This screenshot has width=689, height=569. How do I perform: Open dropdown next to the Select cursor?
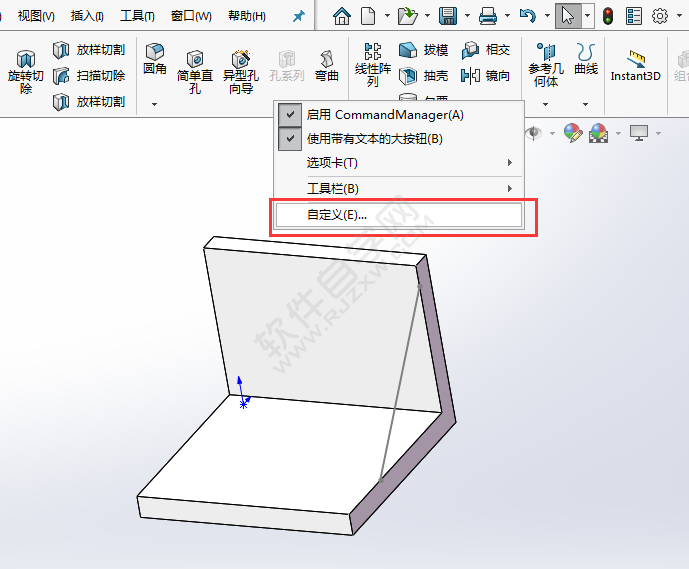pyautogui.click(x=587, y=16)
